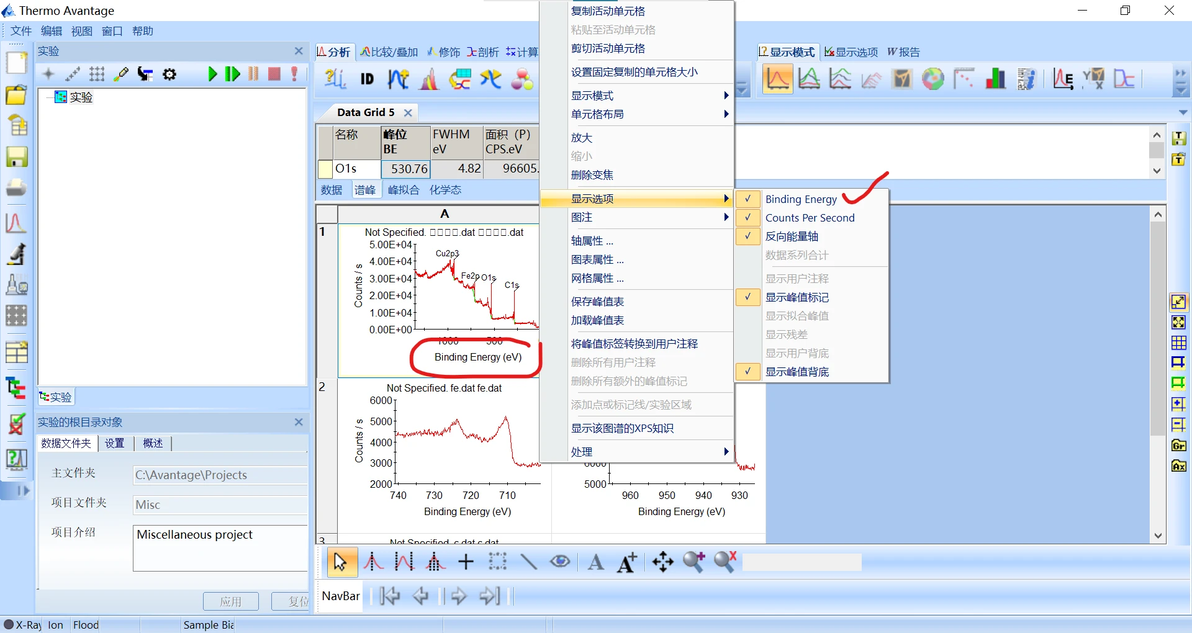
Task: Click the green Run experiment play icon
Action: (x=213, y=74)
